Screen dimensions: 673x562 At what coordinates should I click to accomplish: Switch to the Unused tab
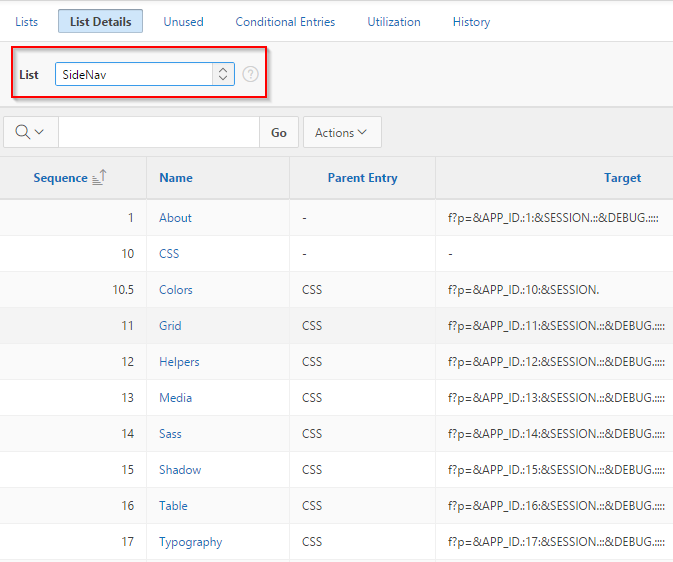point(183,22)
